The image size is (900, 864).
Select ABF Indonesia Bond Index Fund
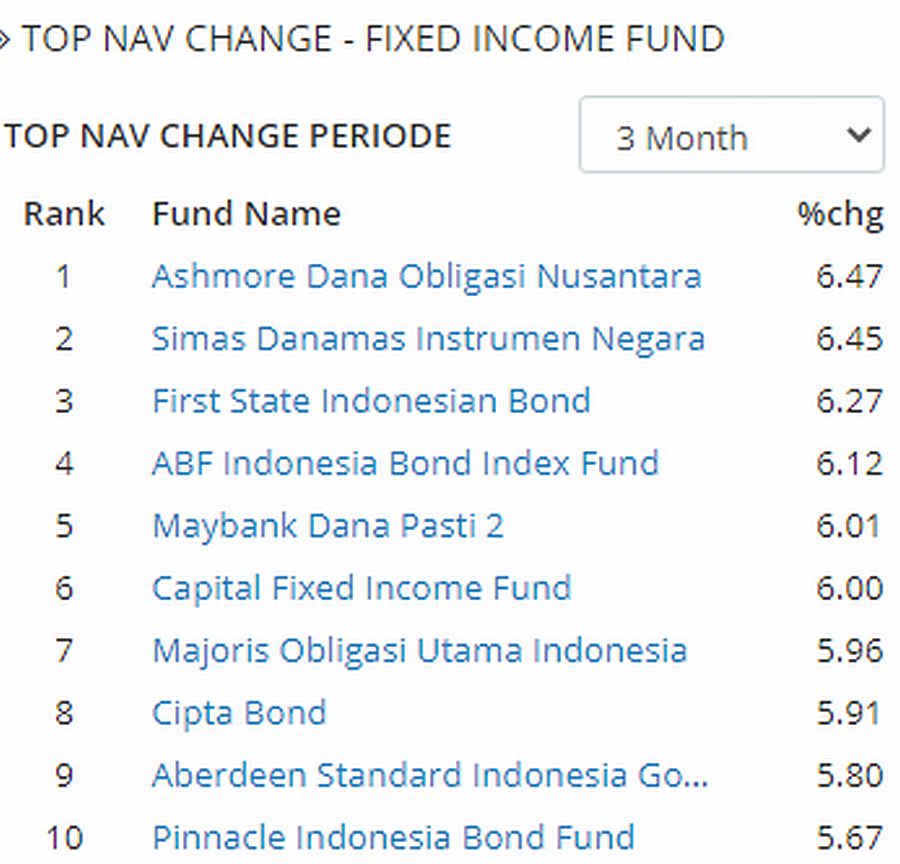pyautogui.click(x=405, y=463)
